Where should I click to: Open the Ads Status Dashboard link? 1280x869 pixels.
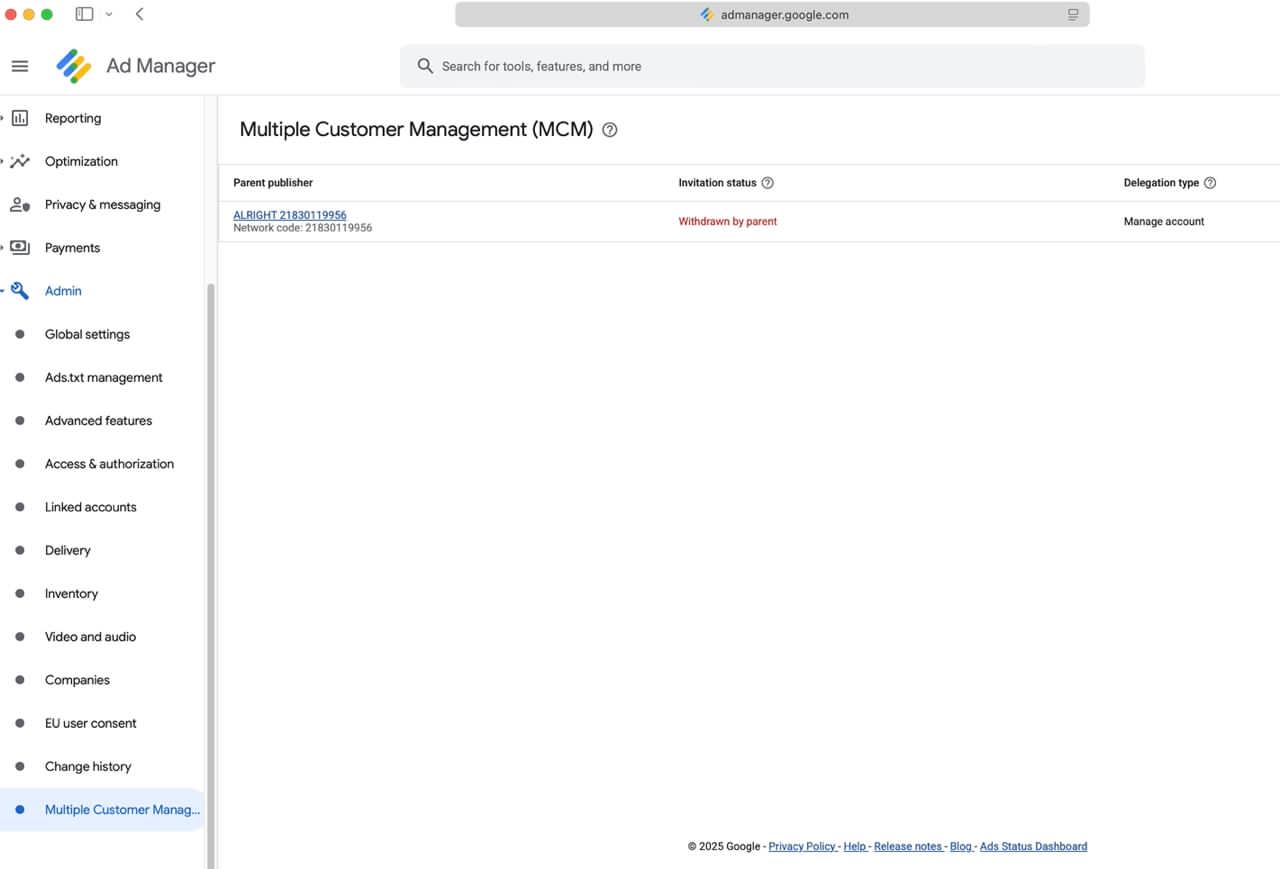coord(1033,846)
